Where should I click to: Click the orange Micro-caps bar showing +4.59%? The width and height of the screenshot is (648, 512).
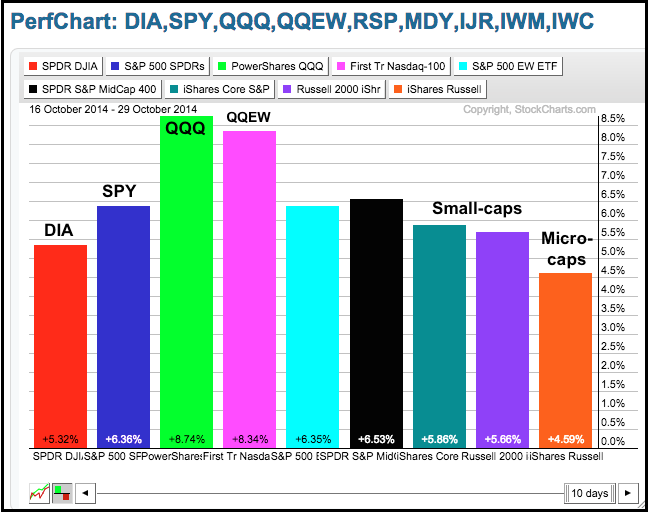click(566, 360)
